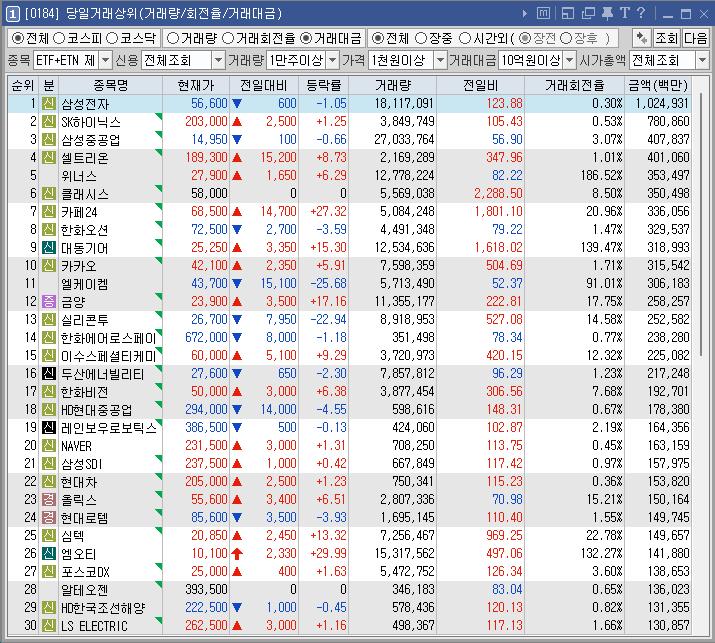Click the vertical scrollbar thumb of the list

[702, 223]
